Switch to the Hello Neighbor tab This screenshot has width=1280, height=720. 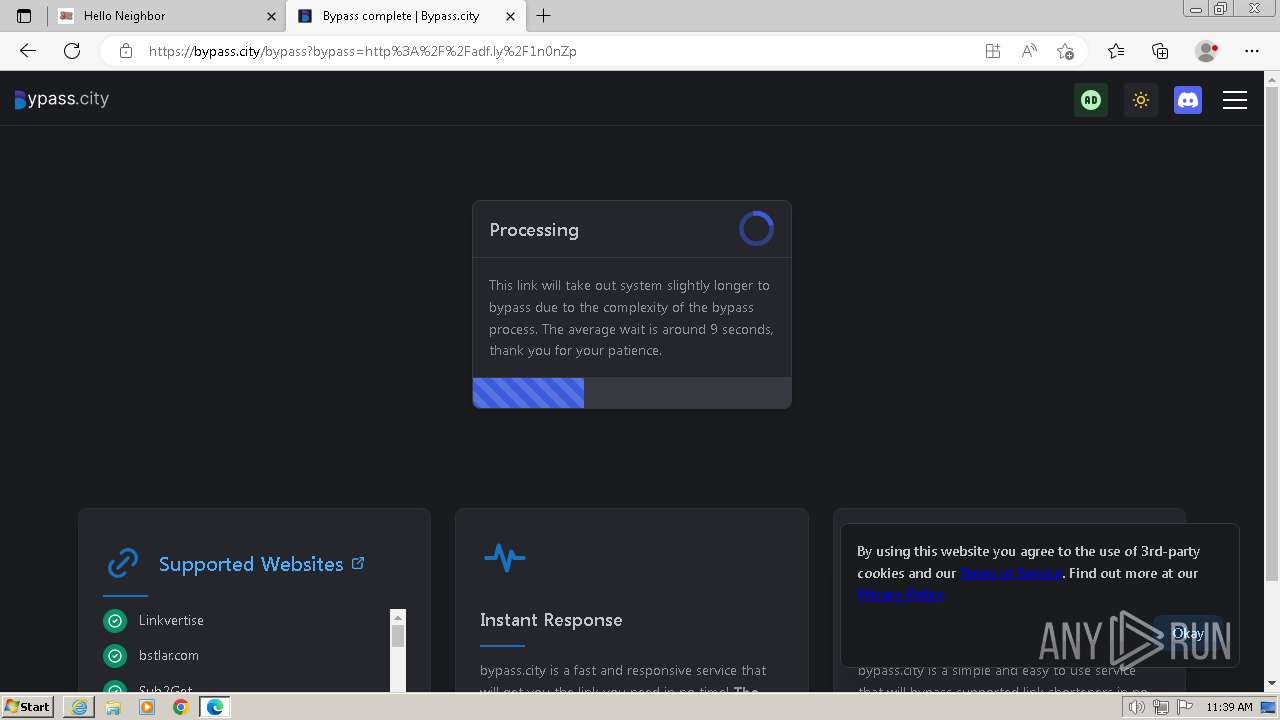tap(167, 16)
